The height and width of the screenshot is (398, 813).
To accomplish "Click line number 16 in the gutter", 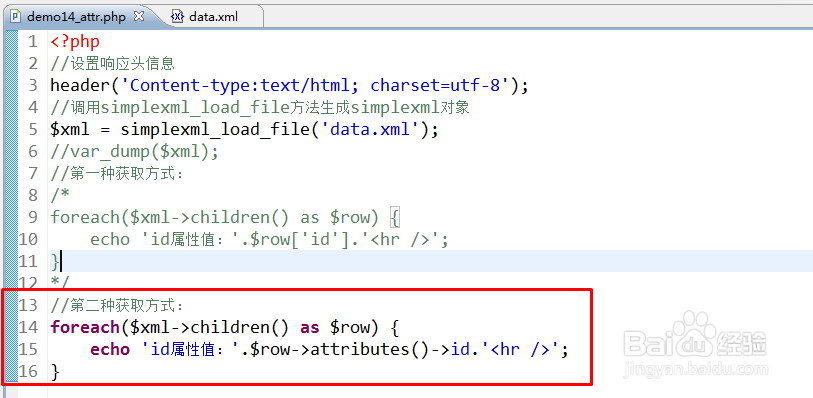I will (29, 372).
